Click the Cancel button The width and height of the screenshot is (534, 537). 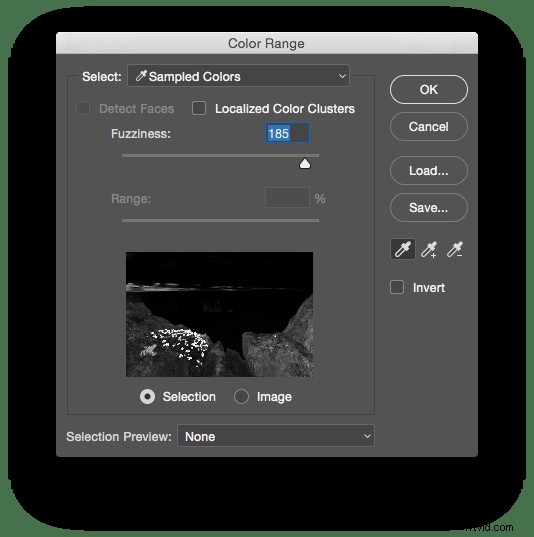429,127
